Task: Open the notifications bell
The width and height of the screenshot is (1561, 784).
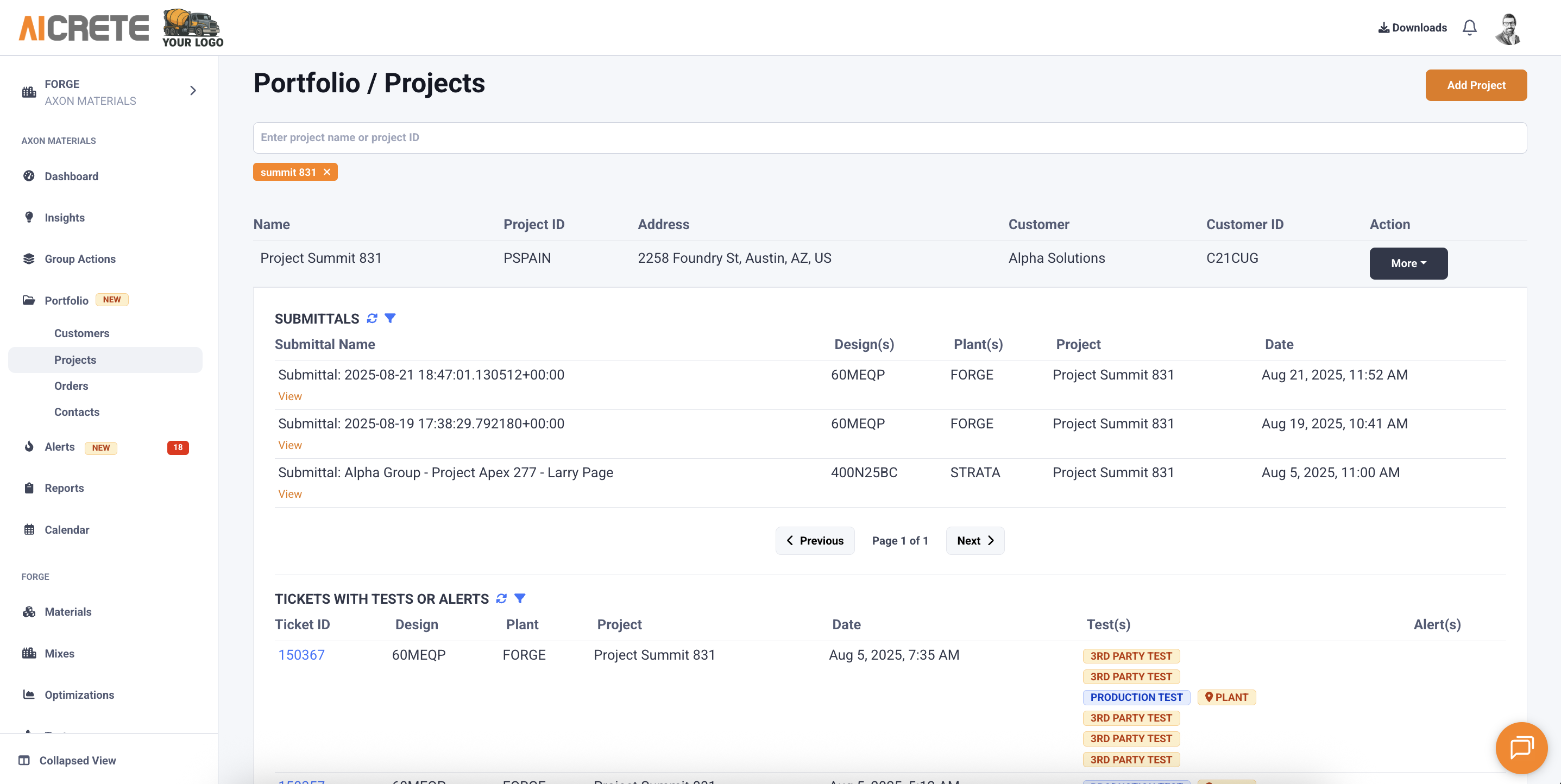Action: tap(1470, 28)
